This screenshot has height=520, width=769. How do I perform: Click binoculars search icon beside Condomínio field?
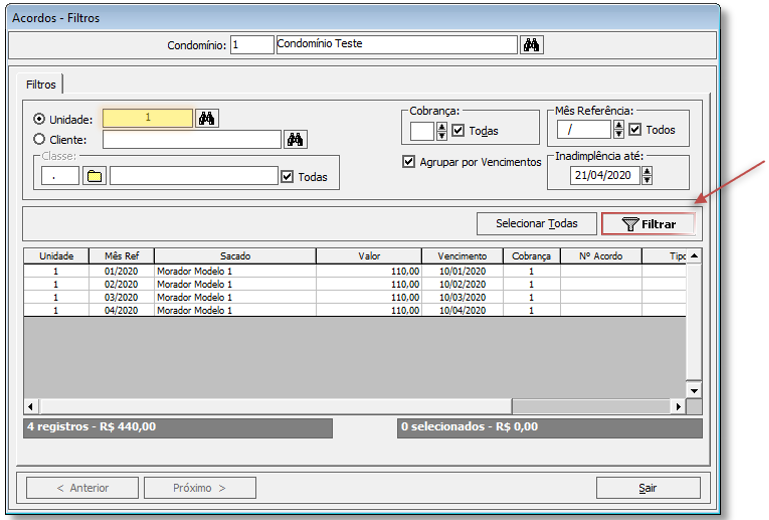[532, 45]
